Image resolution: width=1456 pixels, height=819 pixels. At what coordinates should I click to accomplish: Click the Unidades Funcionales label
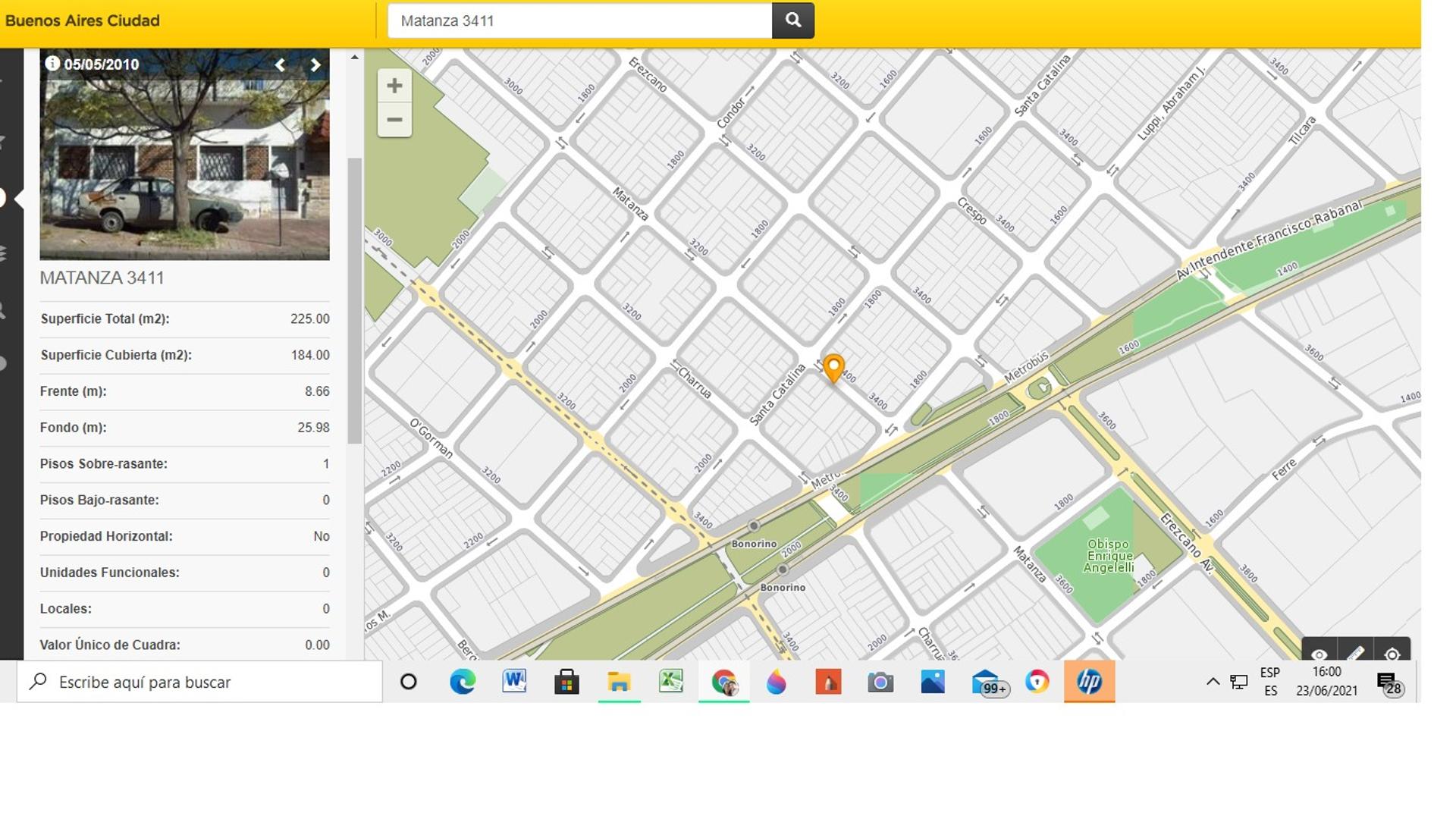point(109,573)
